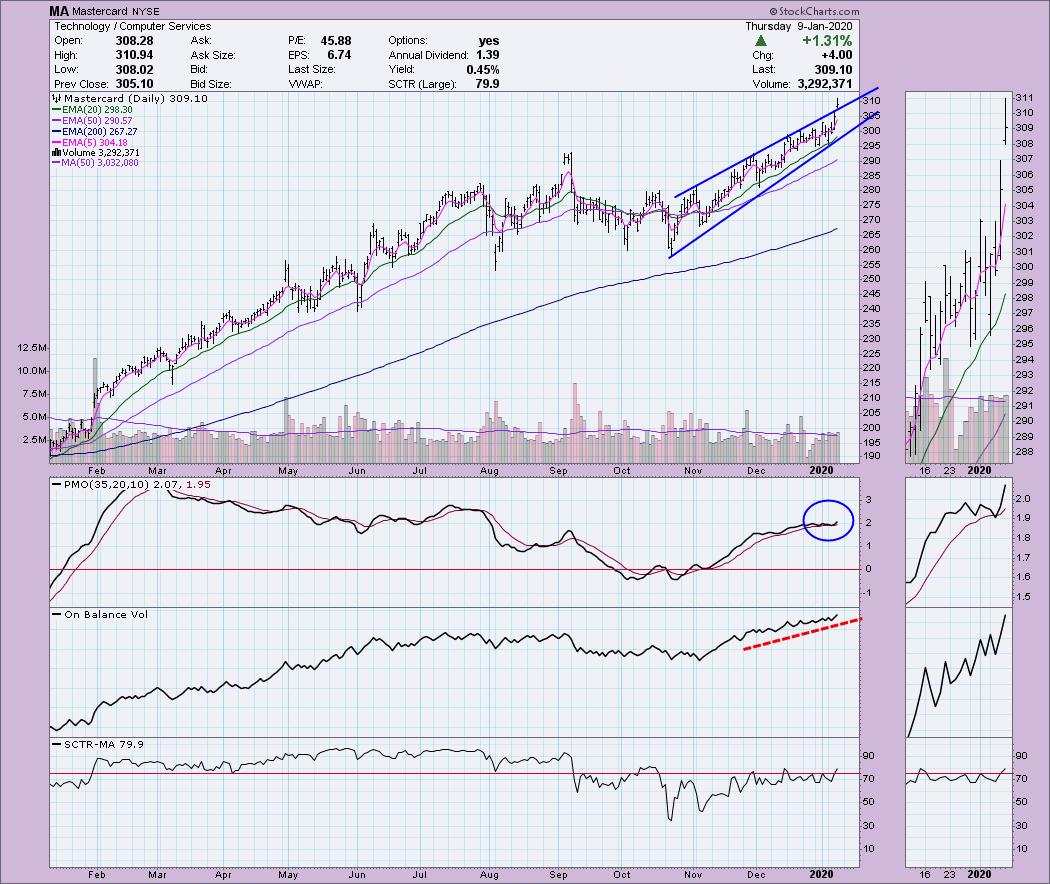1050x884 pixels.
Task: Click the Open value 308.28
Action: click(x=134, y=41)
